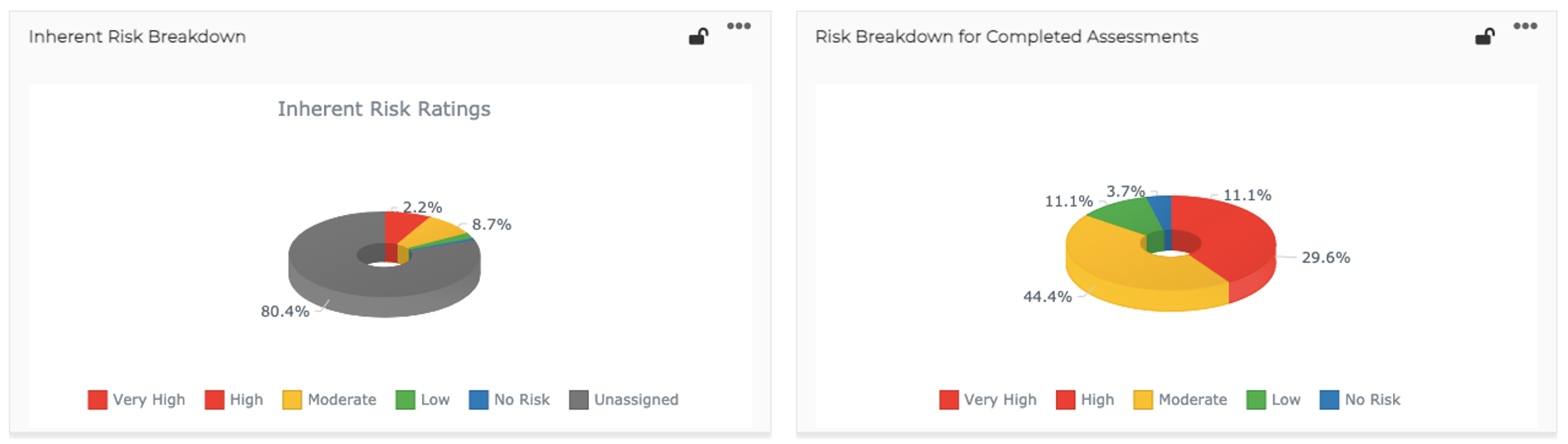Click lock icon on Completed Assessments panel
The image size is (1568, 444).
1484,36
